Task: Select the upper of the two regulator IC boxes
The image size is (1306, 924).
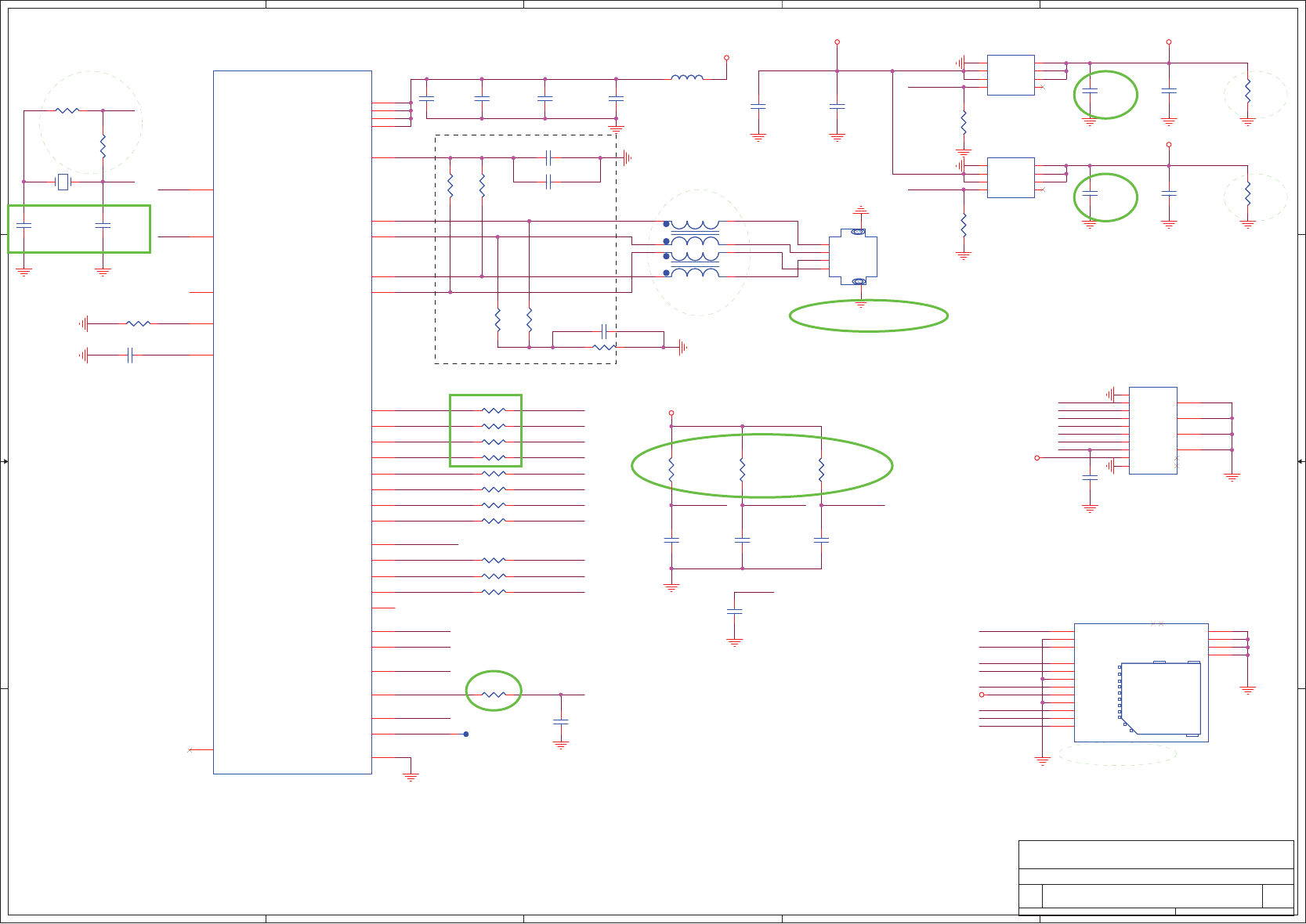Action: point(1011,75)
